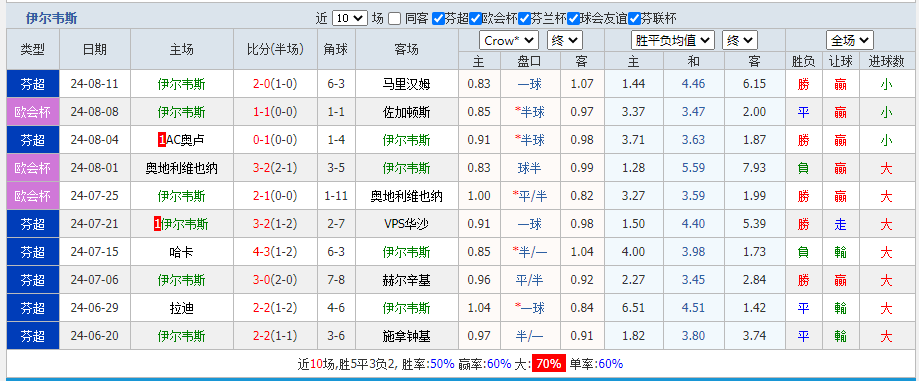This screenshot has height=381, width=919.
Task: Click 負 result in 24-08-01 row
Action: [803, 168]
